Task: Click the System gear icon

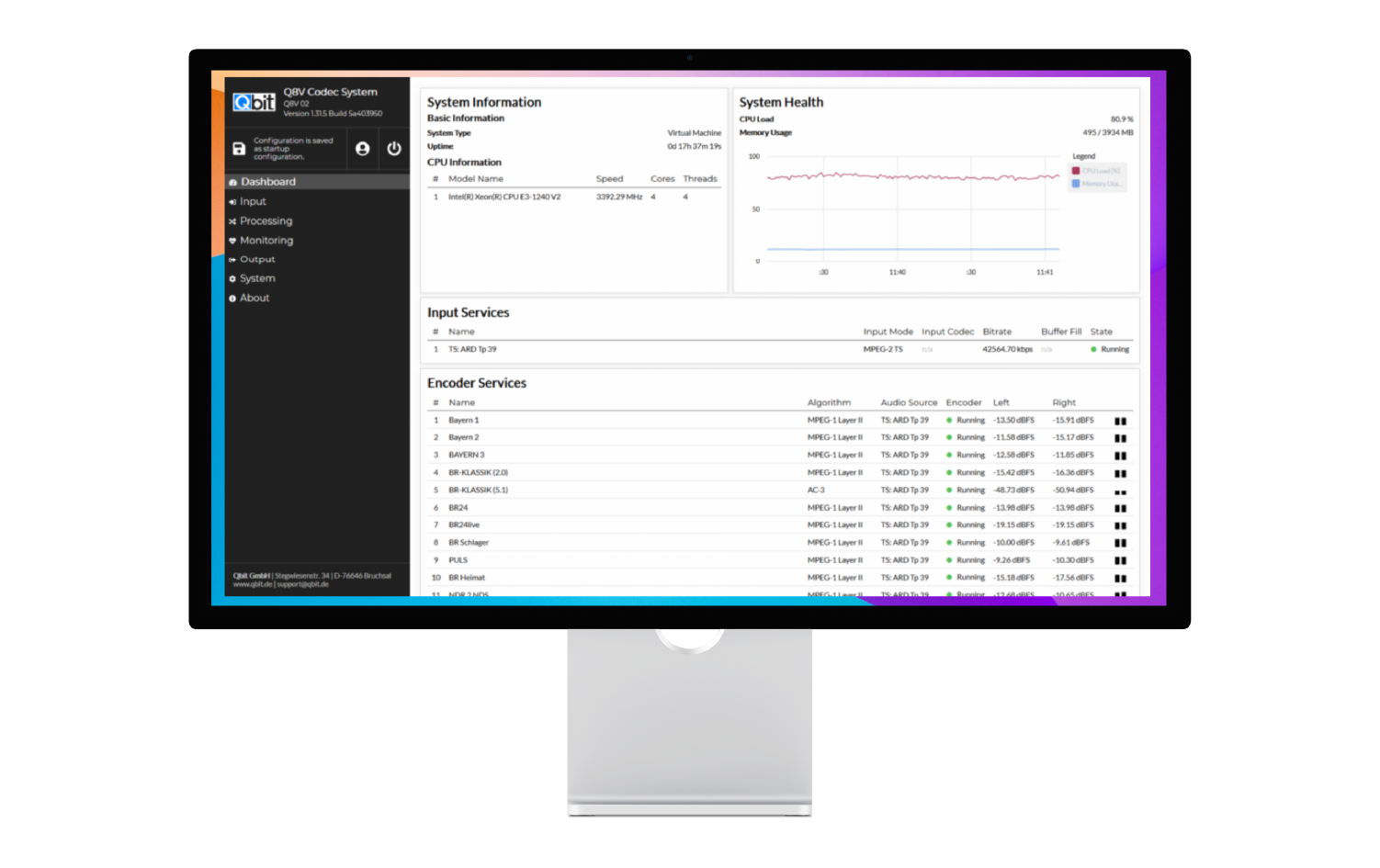Action: click(x=232, y=278)
